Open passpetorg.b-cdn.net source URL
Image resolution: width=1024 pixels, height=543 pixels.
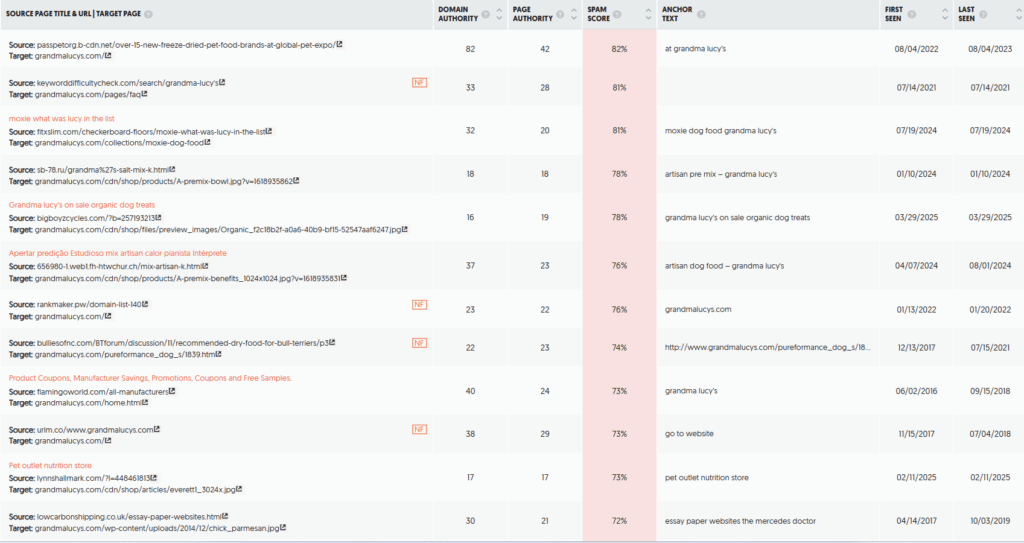tap(185, 45)
